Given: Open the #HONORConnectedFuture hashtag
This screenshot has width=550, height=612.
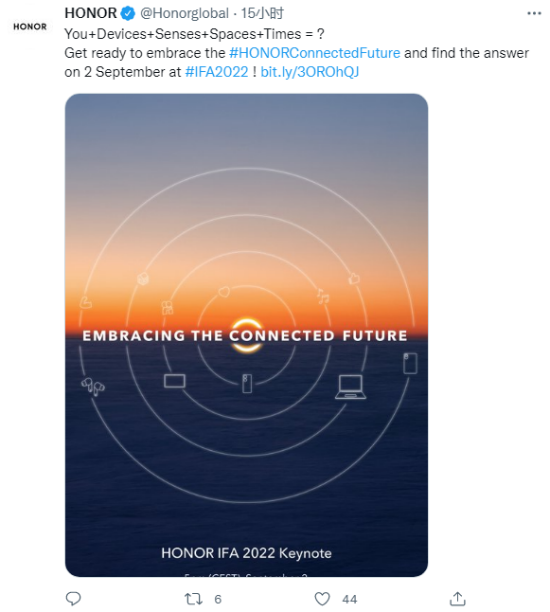Looking at the screenshot, I should coord(315,53).
